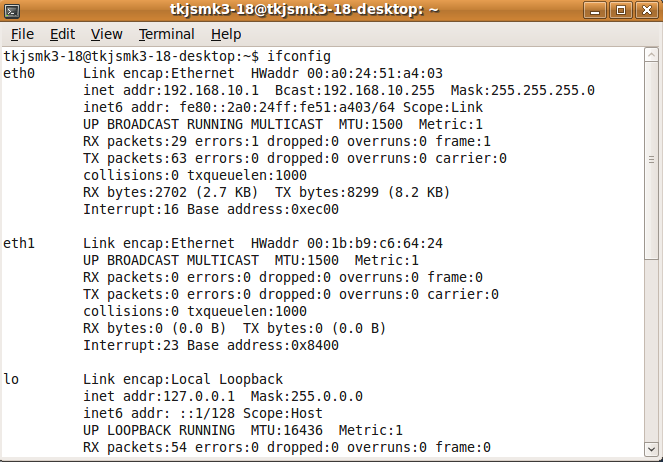This screenshot has width=663, height=462.
Task: Open the Terminal menu
Action: point(167,34)
